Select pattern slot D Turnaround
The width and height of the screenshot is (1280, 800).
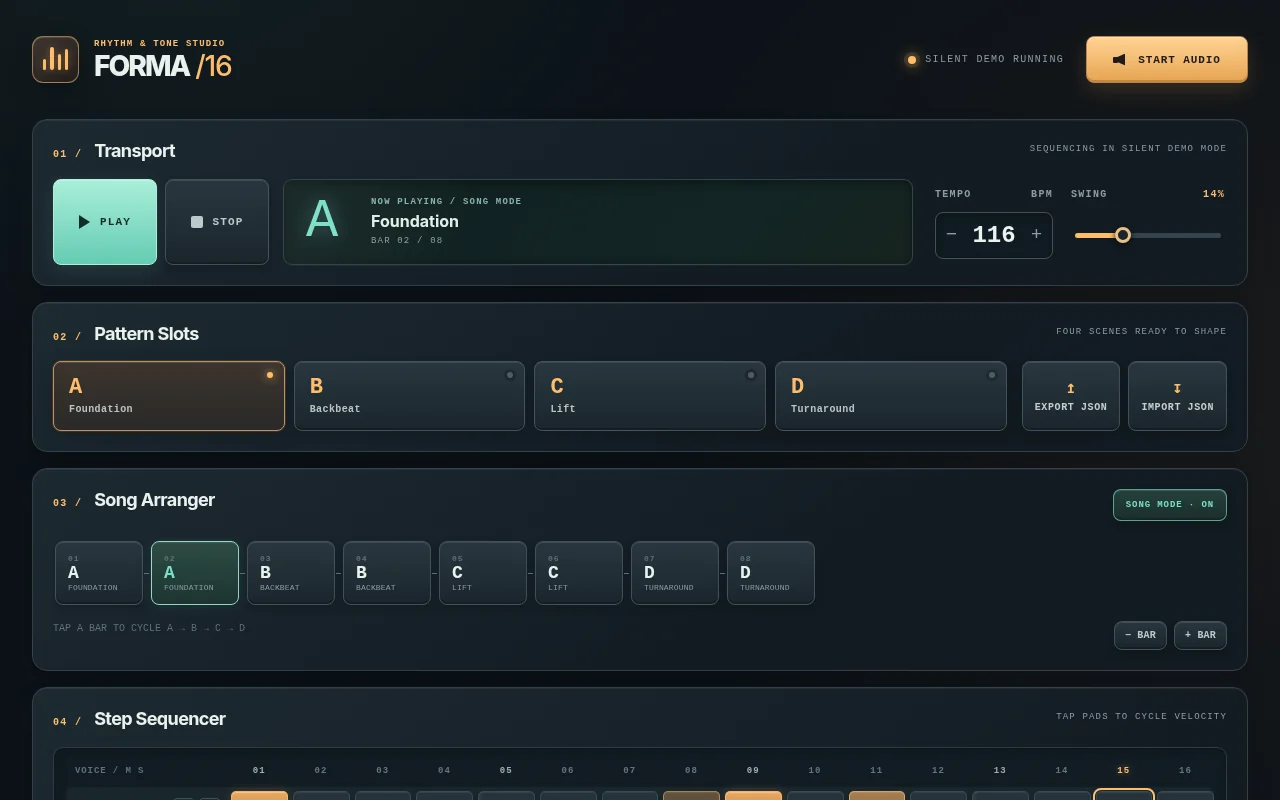891,396
